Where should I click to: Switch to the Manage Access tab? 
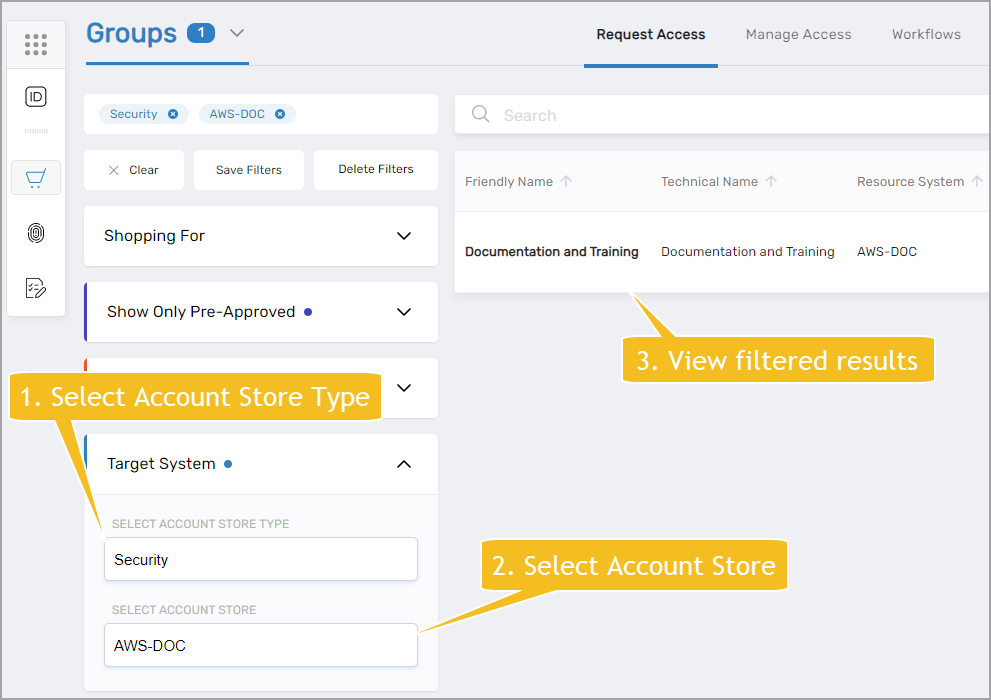point(798,34)
